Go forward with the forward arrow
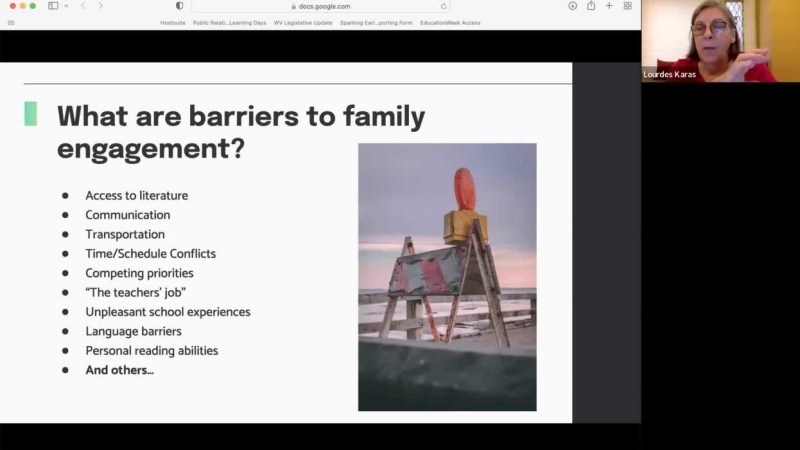Screen dimensions: 800x450 (x=100, y=6)
